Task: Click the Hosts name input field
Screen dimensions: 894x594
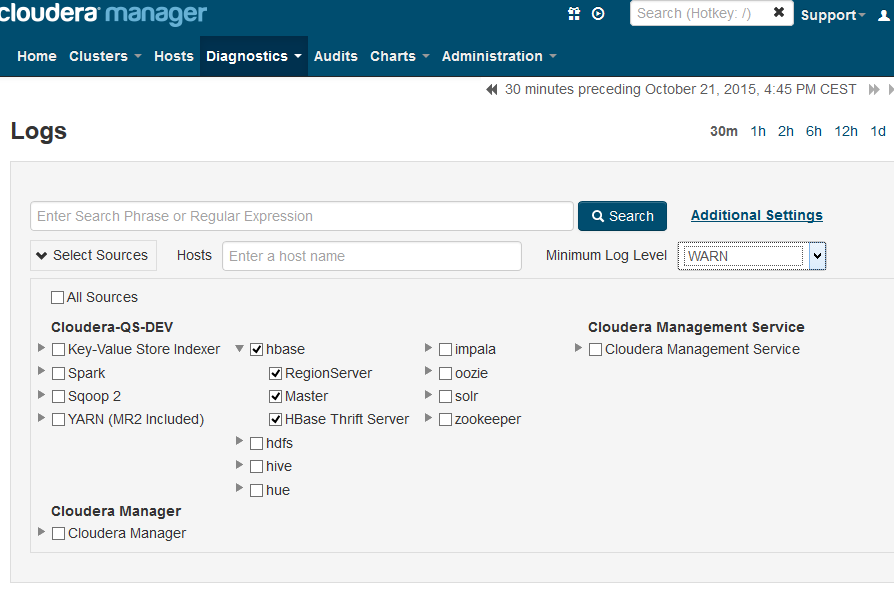Action: (371, 256)
